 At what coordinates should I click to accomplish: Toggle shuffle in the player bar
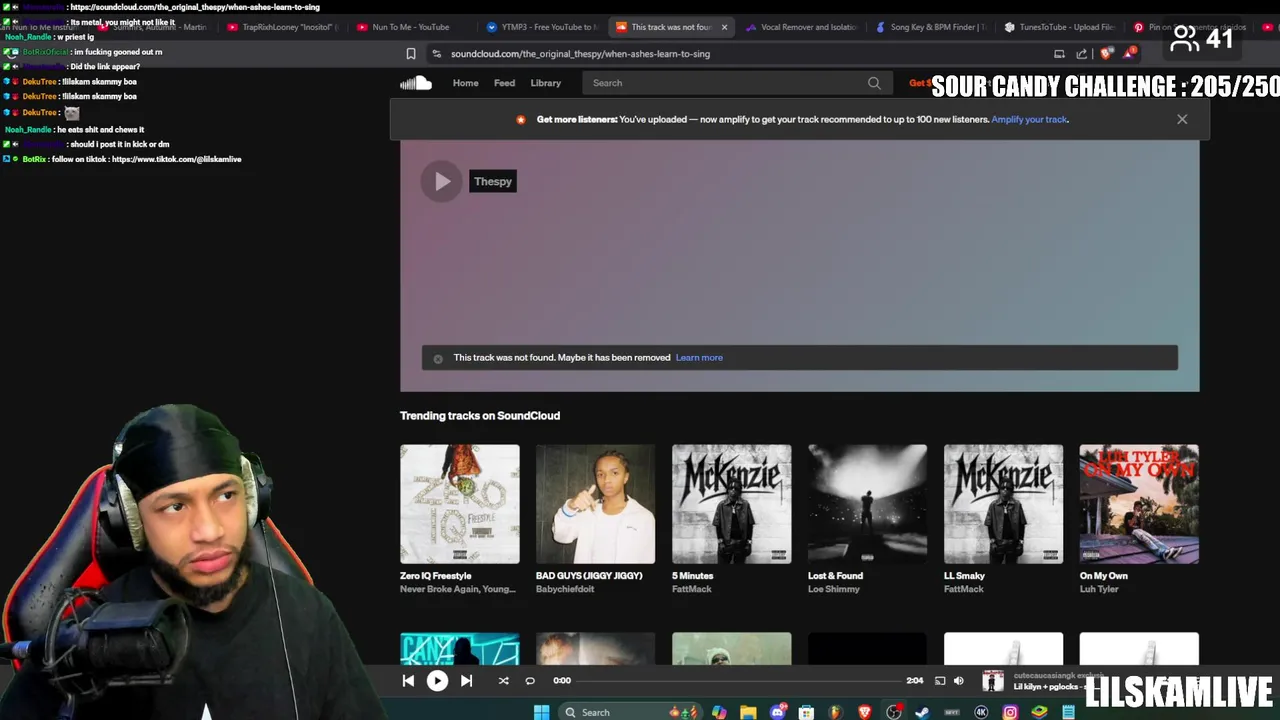pos(503,681)
